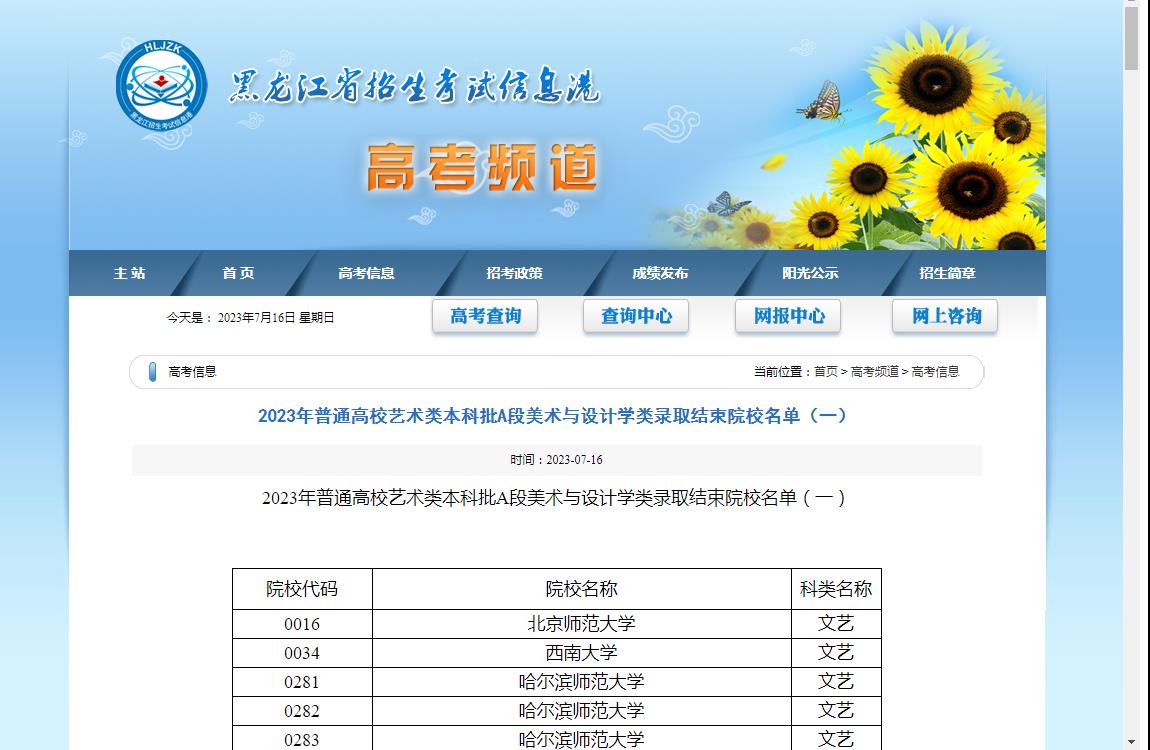Click the blue pill icon beside 高考信息

152,372
